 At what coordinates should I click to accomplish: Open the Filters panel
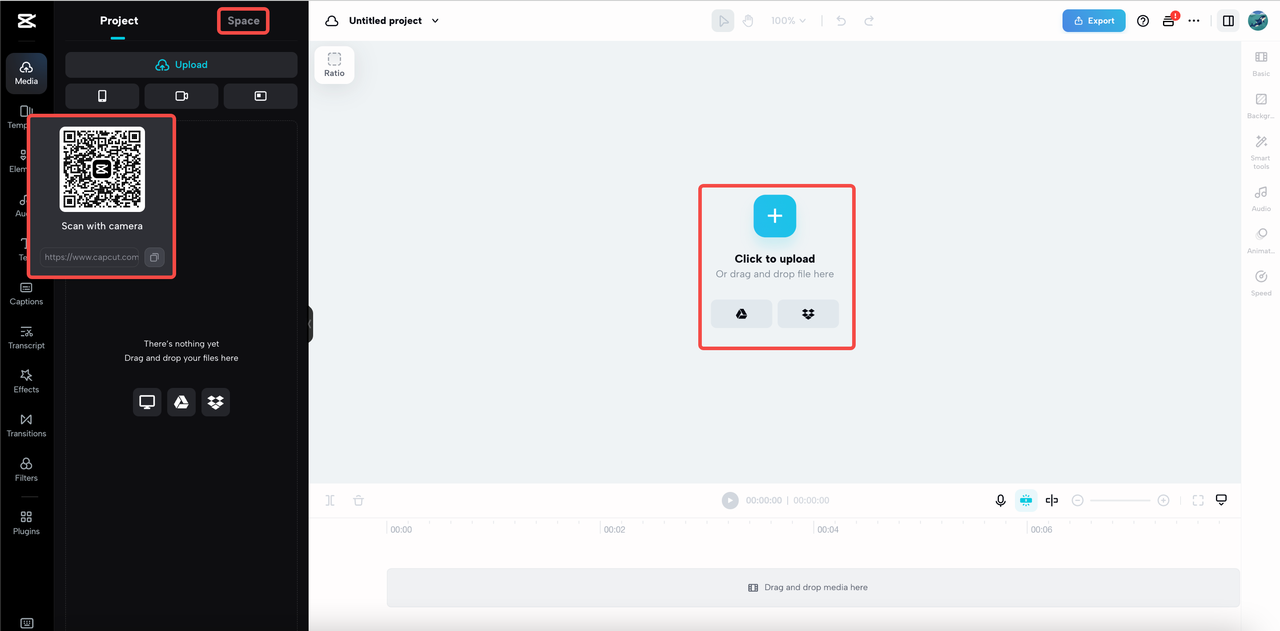(x=26, y=469)
